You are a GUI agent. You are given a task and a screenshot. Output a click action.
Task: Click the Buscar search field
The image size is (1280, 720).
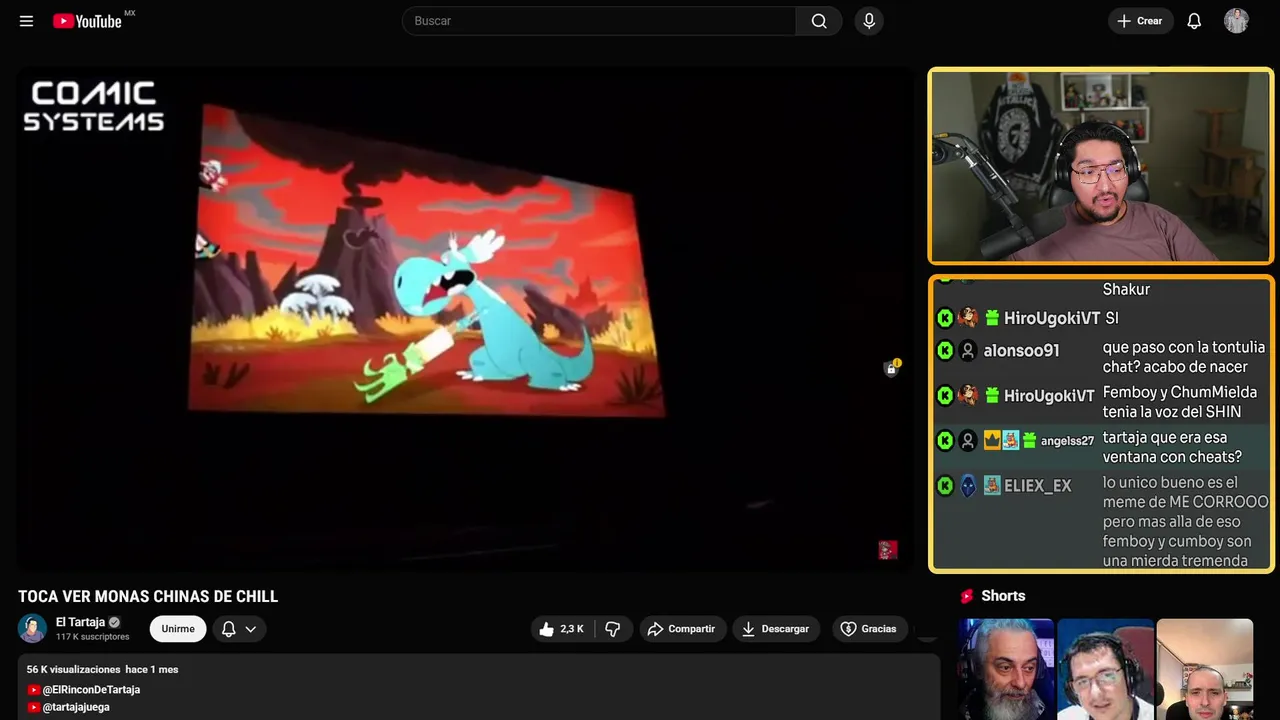click(599, 21)
